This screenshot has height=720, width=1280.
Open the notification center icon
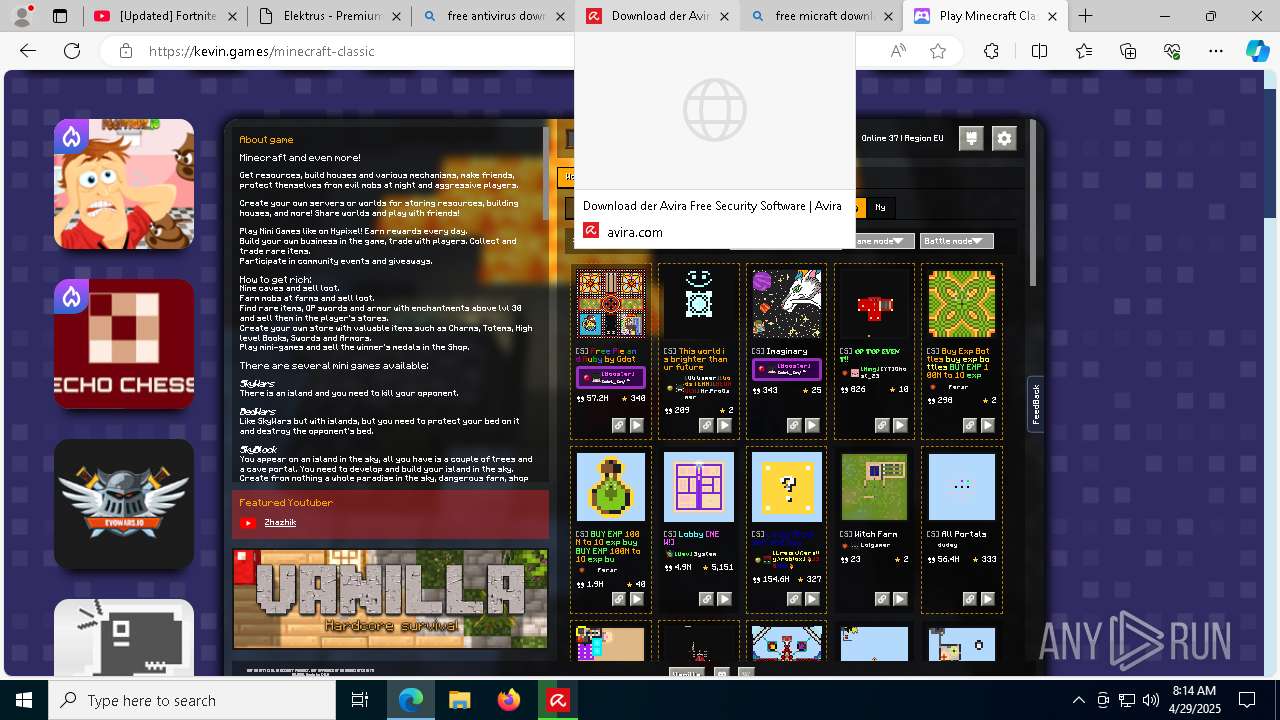(x=1247, y=700)
